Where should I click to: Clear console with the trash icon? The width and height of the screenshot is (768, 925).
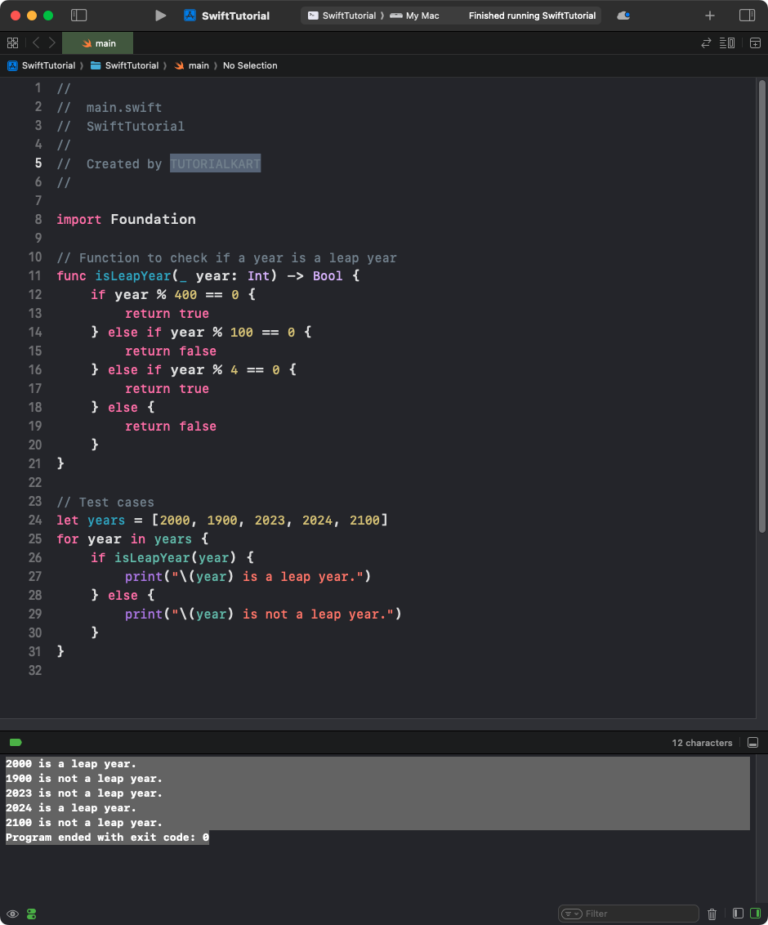[x=712, y=914]
